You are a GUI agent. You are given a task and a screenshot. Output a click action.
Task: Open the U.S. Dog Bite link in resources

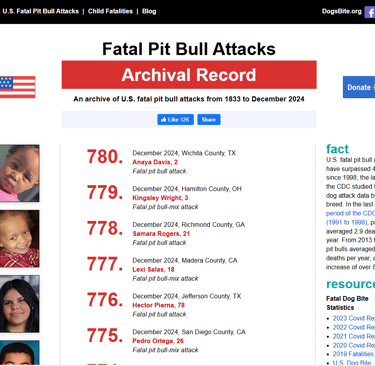(x=352, y=362)
